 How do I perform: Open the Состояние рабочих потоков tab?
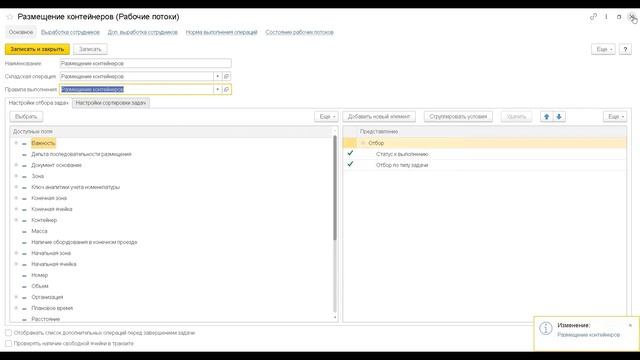tap(299, 32)
